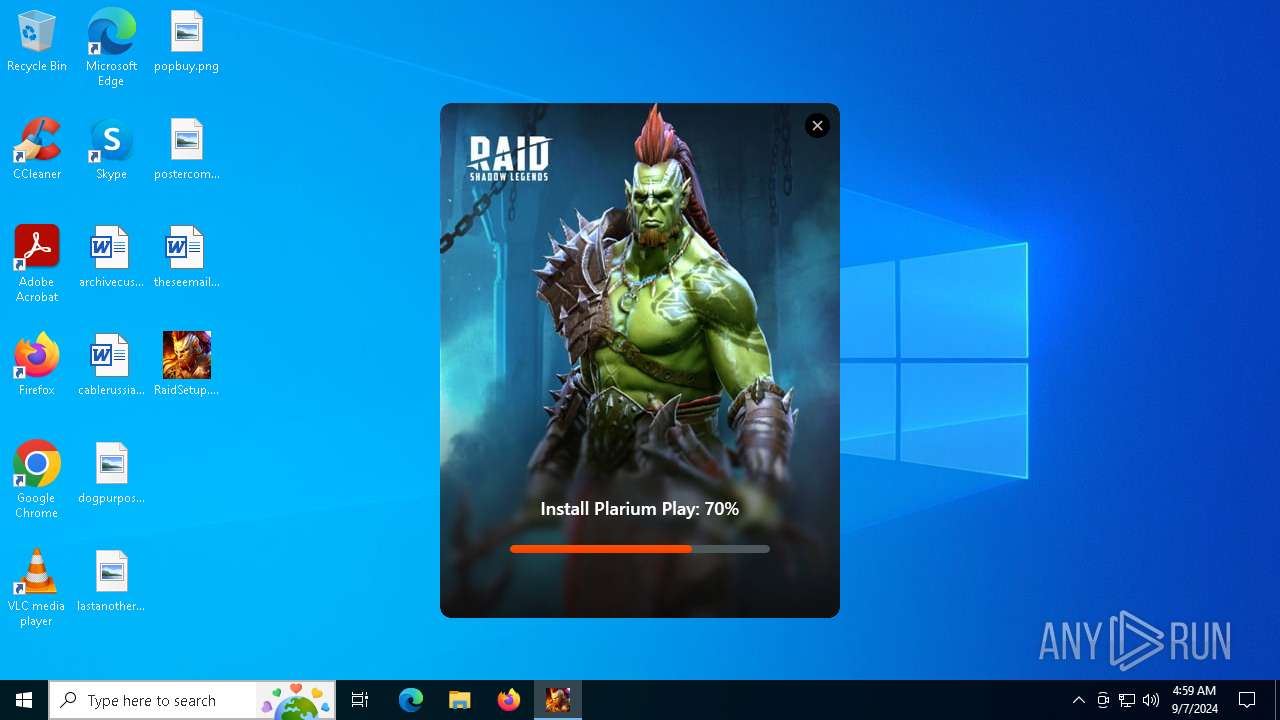Select the popbuy.png file icon
This screenshot has width=1280, height=720.
click(186, 42)
